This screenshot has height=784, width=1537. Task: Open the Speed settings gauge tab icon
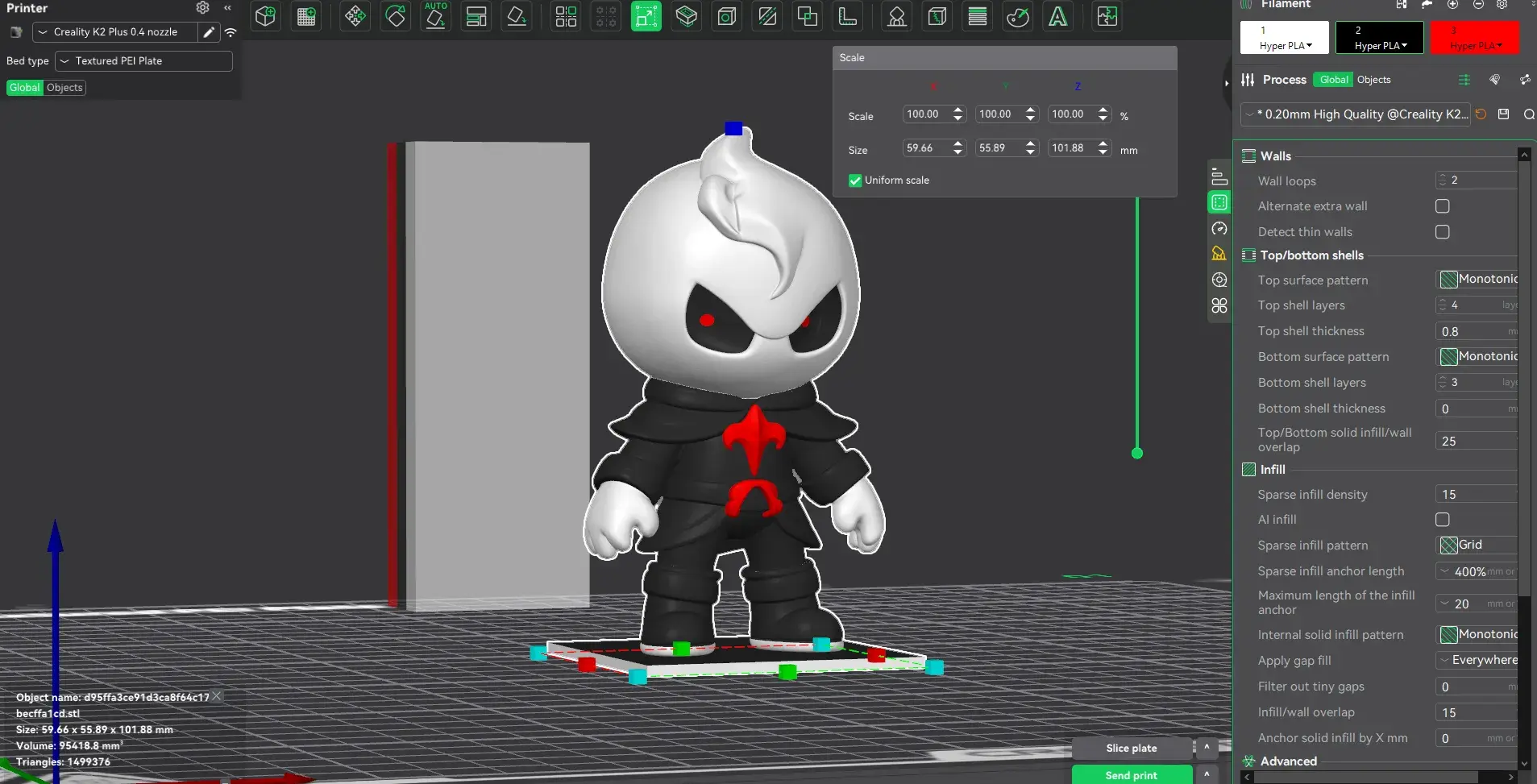coord(1219,229)
